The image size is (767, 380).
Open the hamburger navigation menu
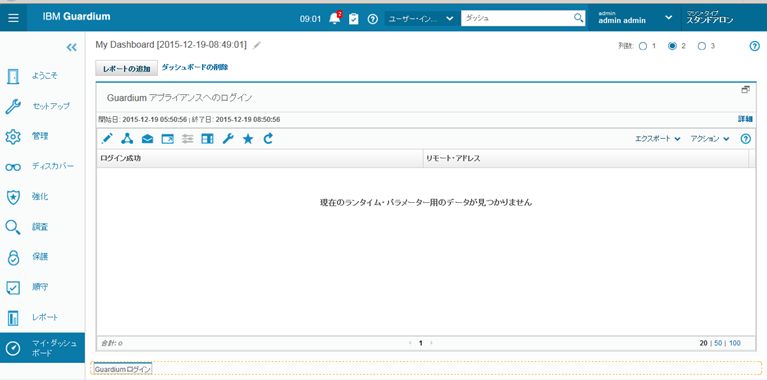(x=14, y=18)
